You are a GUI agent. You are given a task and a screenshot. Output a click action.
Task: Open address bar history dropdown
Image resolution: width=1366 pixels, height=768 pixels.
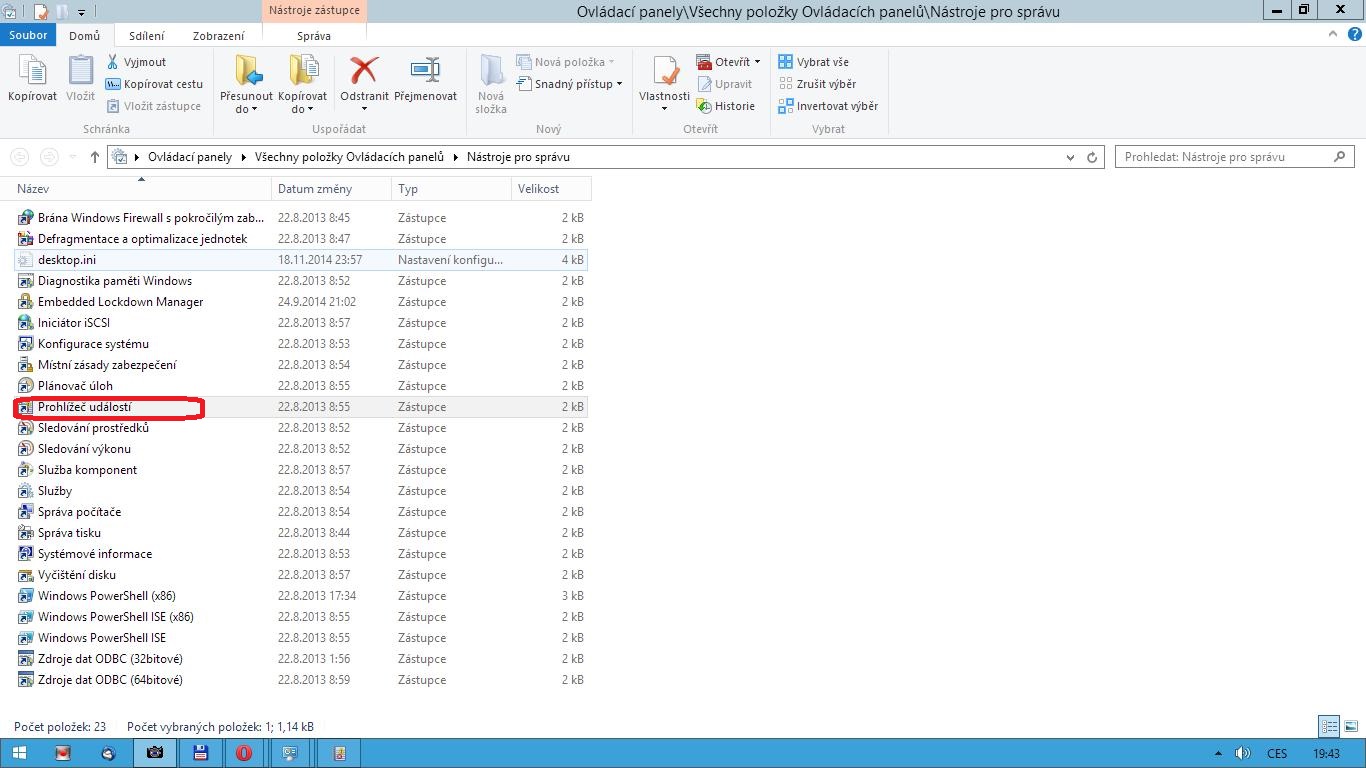tap(1071, 157)
